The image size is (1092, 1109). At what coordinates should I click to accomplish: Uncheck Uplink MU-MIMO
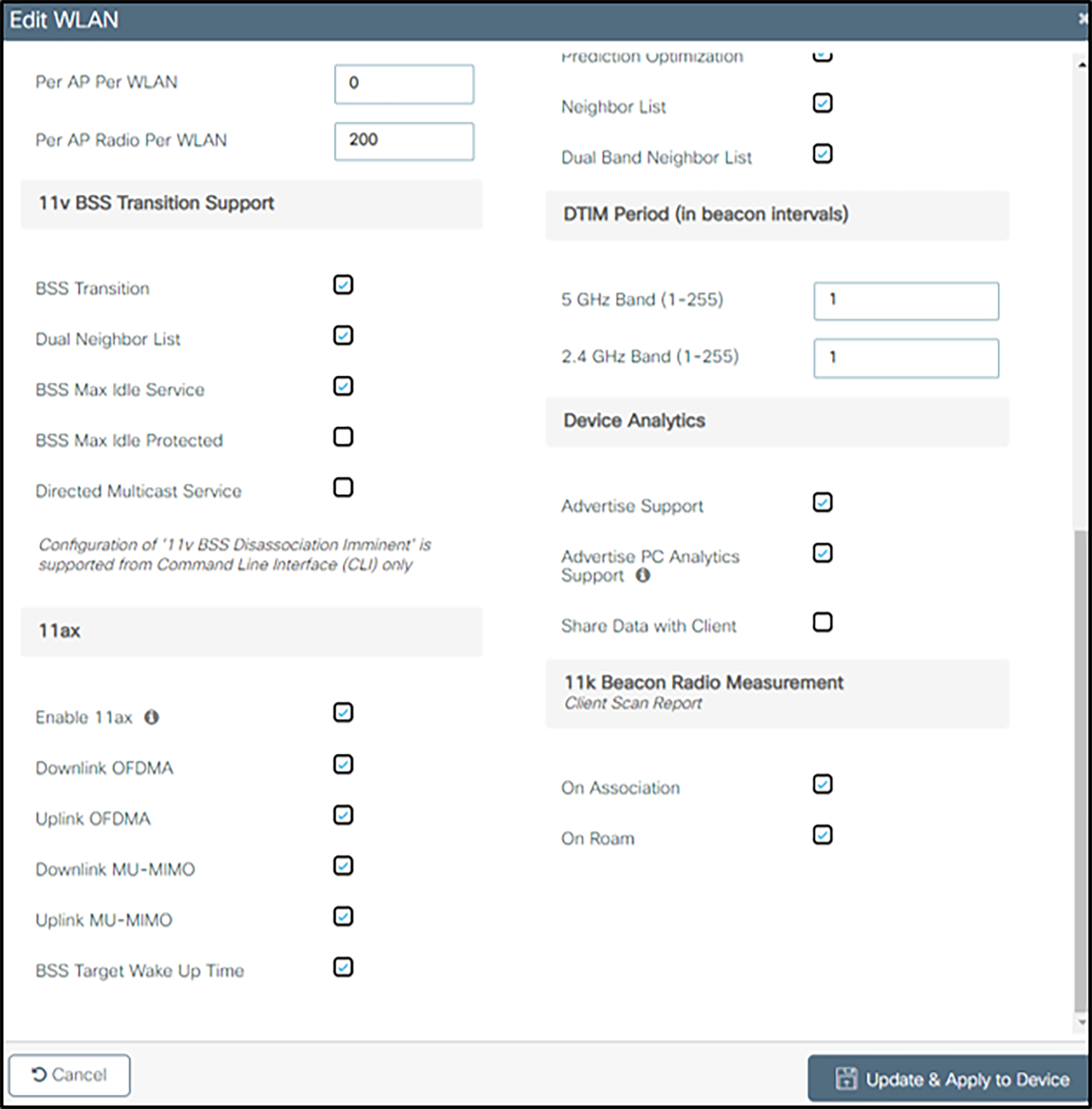[x=343, y=916]
